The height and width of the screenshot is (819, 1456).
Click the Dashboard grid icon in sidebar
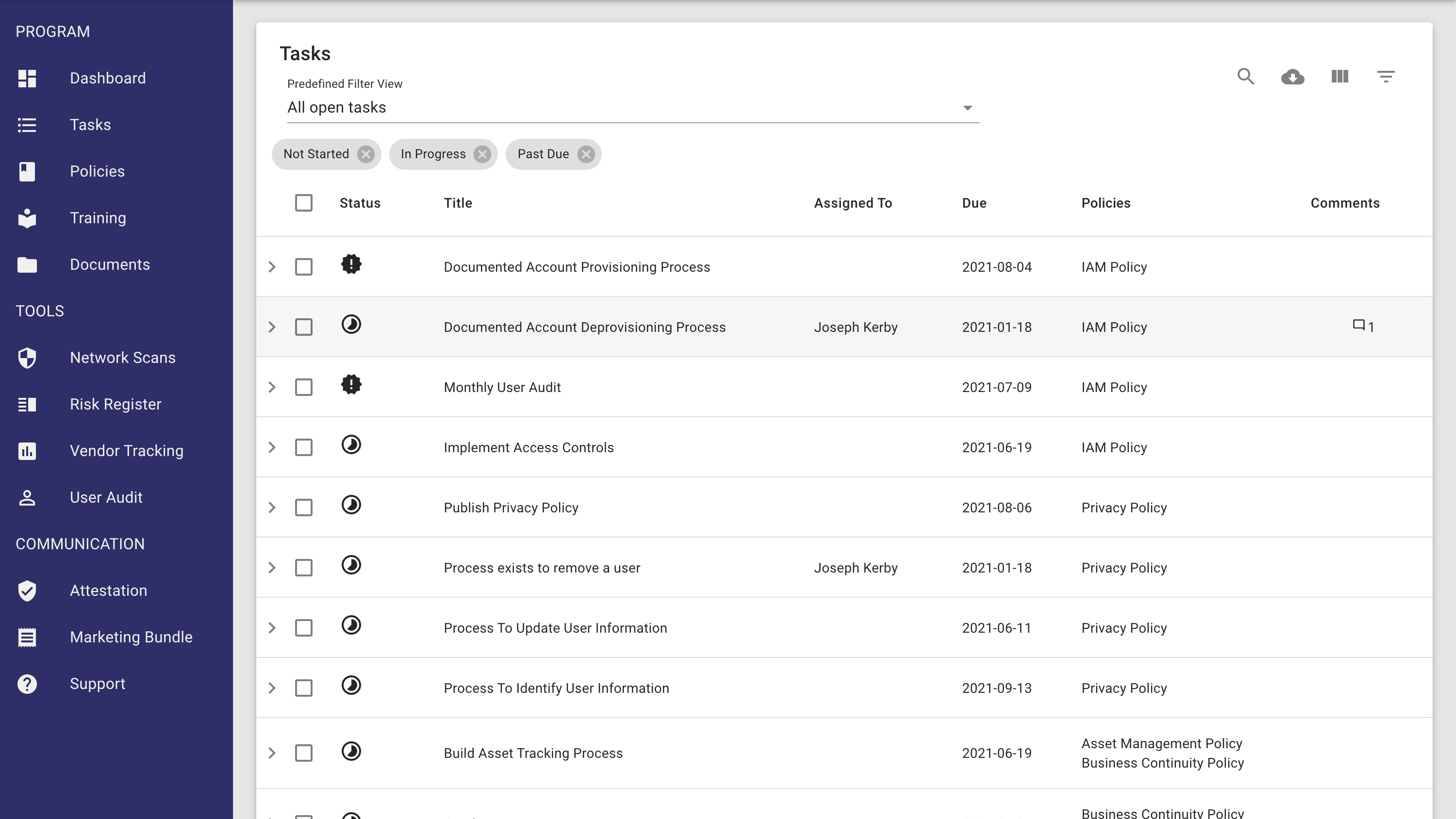point(27,78)
